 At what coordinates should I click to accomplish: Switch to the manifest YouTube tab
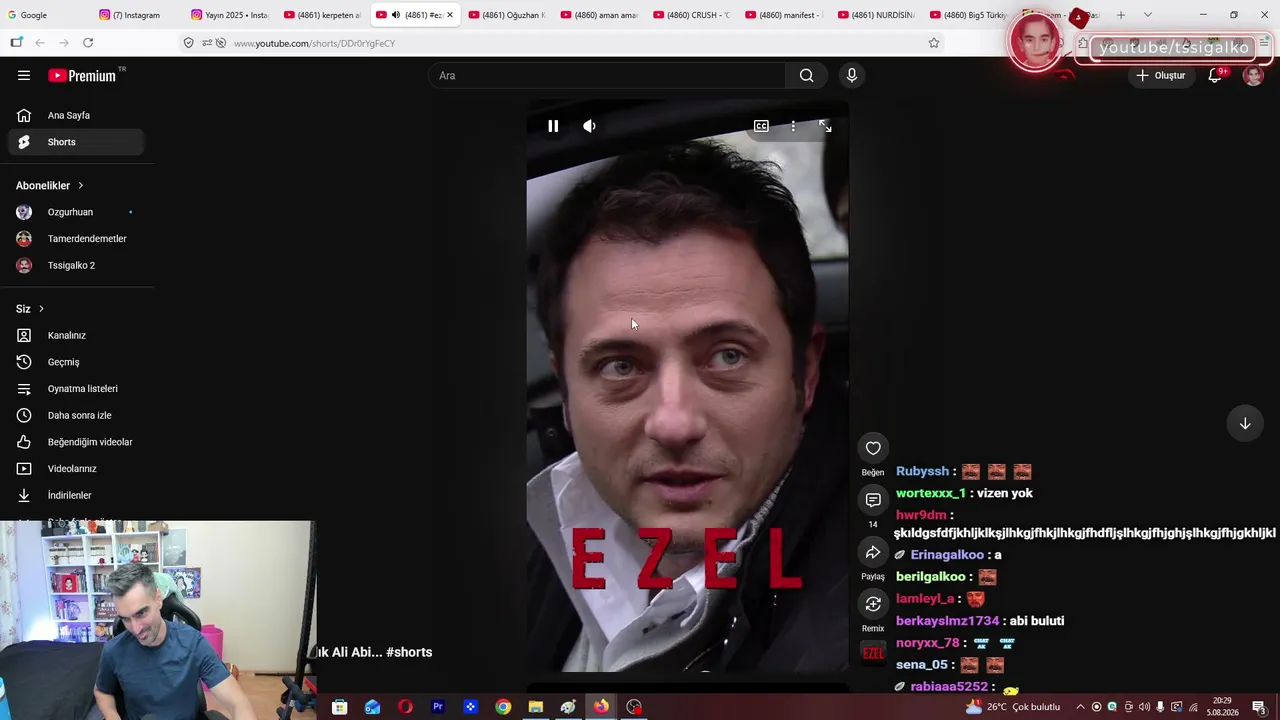(x=782, y=15)
